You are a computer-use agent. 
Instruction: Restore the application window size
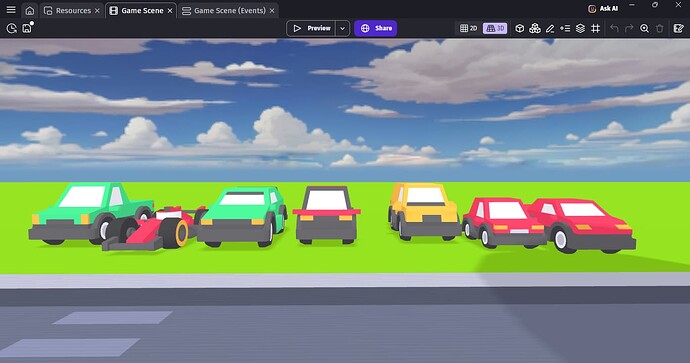click(x=655, y=5)
